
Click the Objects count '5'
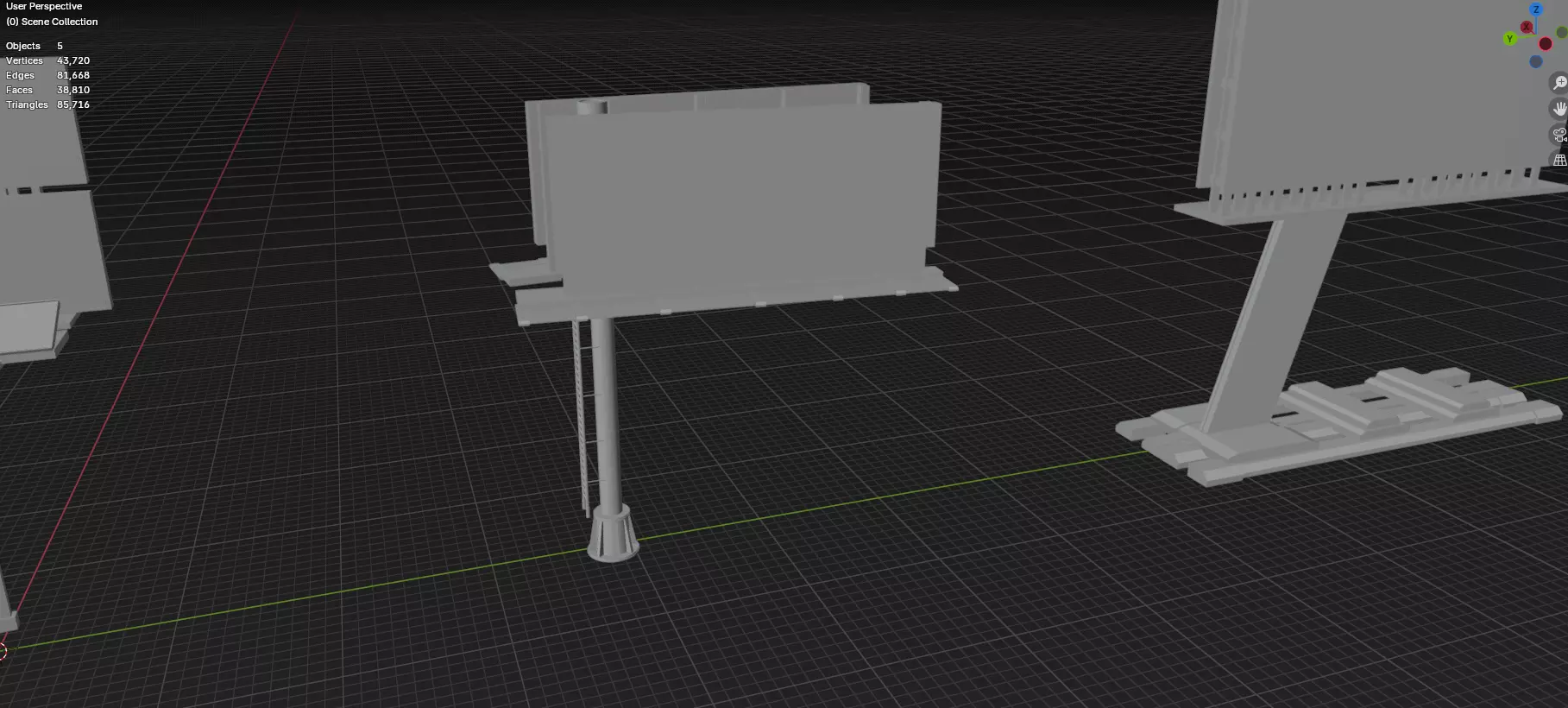(60, 46)
